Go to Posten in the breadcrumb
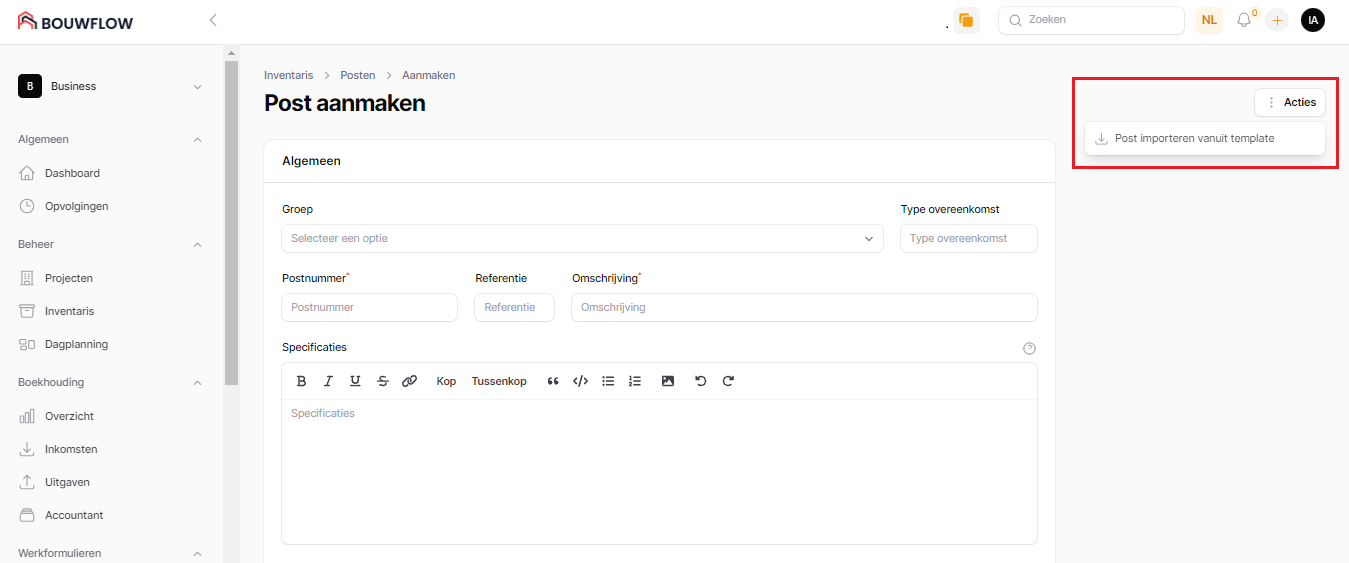The height and width of the screenshot is (563, 1349). (357, 75)
